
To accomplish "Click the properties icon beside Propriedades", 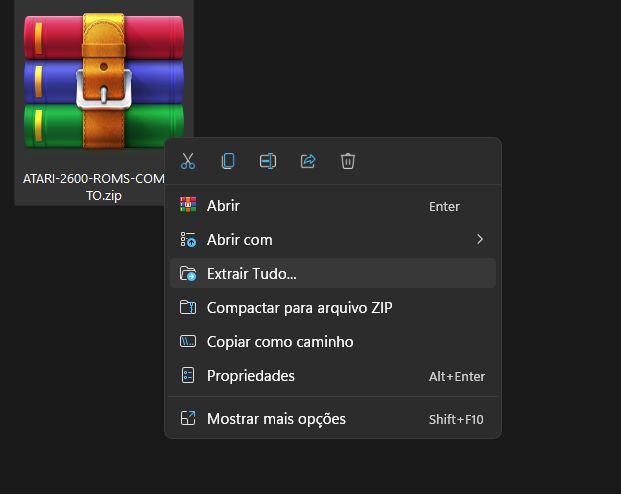I will pyautogui.click(x=188, y=375).
